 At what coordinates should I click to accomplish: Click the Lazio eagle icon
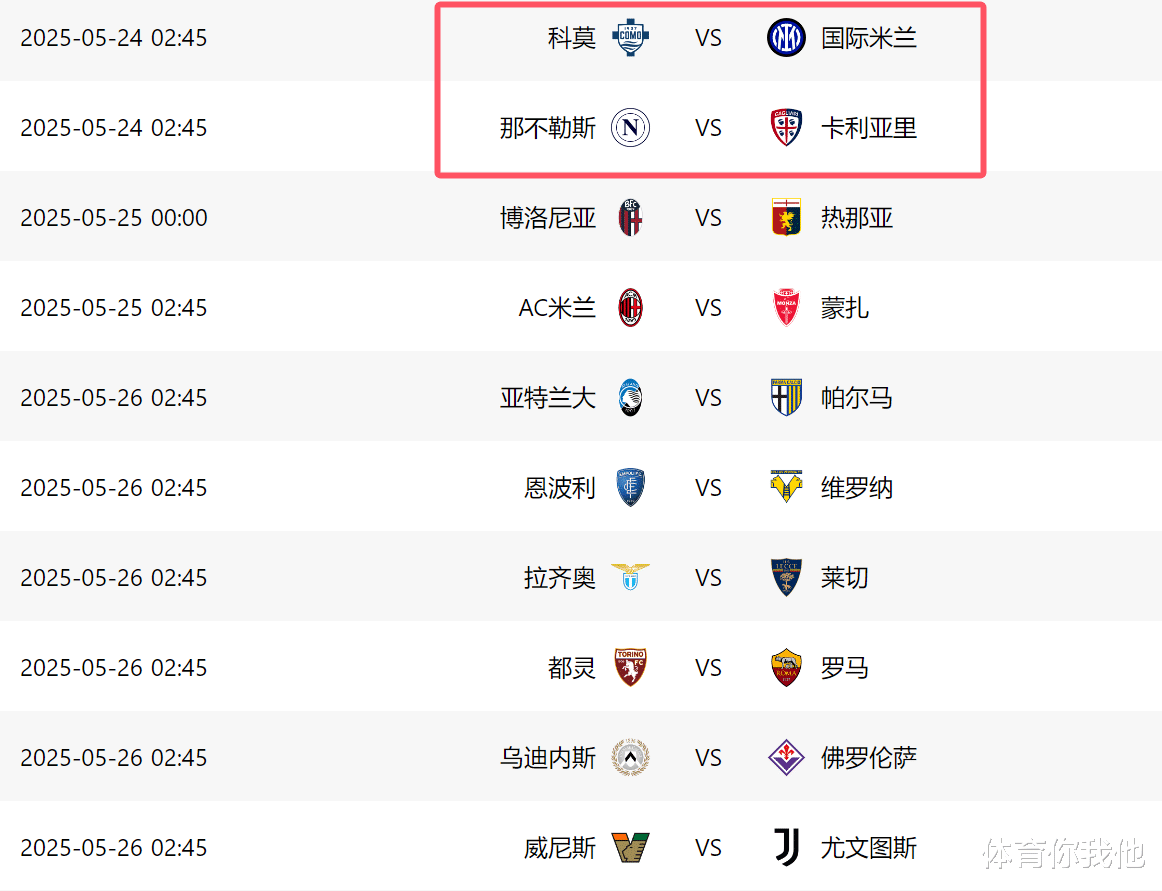(630, 577)
